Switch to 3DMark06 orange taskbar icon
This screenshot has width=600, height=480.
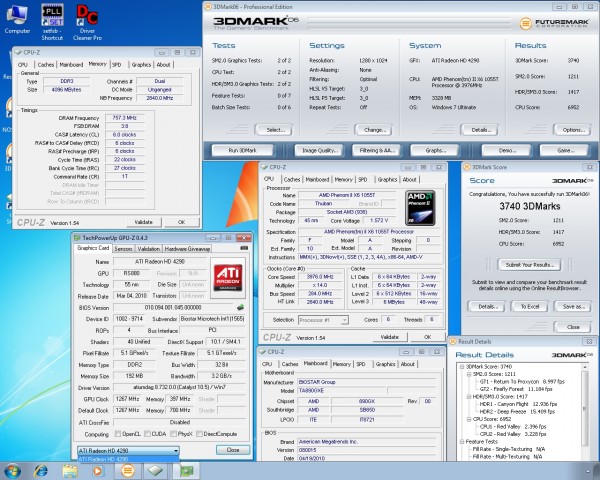[x=127, y=471]
